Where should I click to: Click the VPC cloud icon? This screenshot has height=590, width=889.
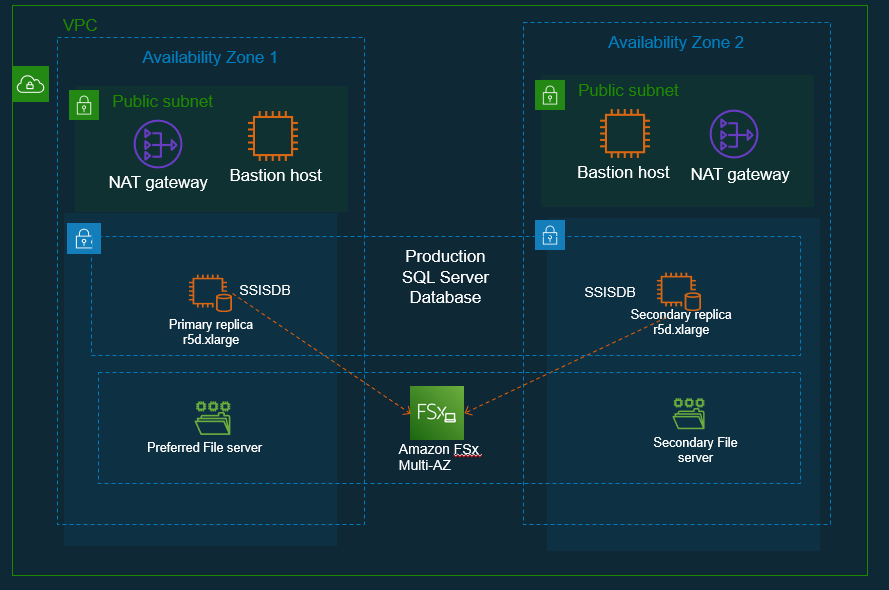point(31,84)
